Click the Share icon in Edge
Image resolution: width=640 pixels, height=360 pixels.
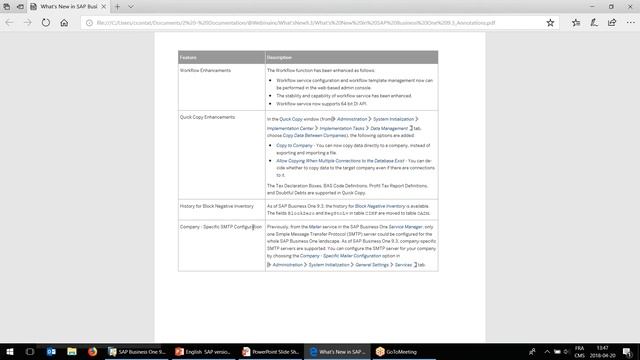[x=612, y=23]
